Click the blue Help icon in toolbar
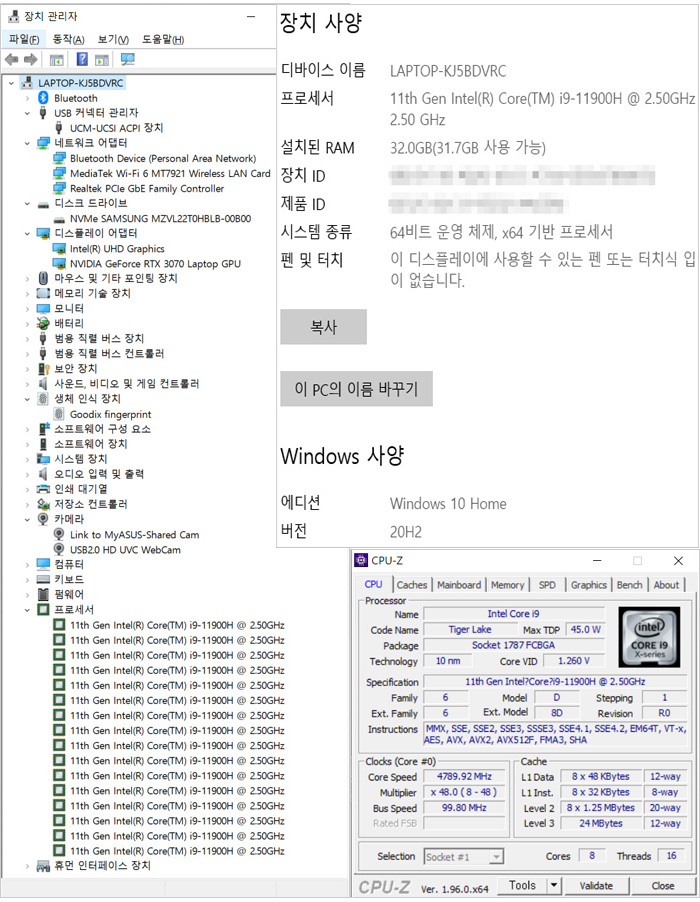This screenshot has width=700, height=902. tap(82, 60)
